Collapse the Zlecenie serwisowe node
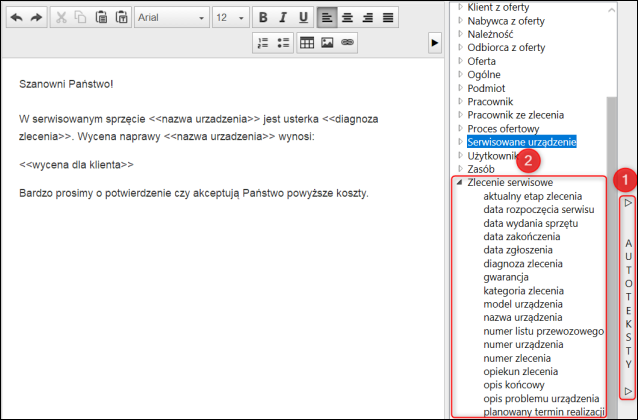The image size is (638, 420). tap(460, 182)
